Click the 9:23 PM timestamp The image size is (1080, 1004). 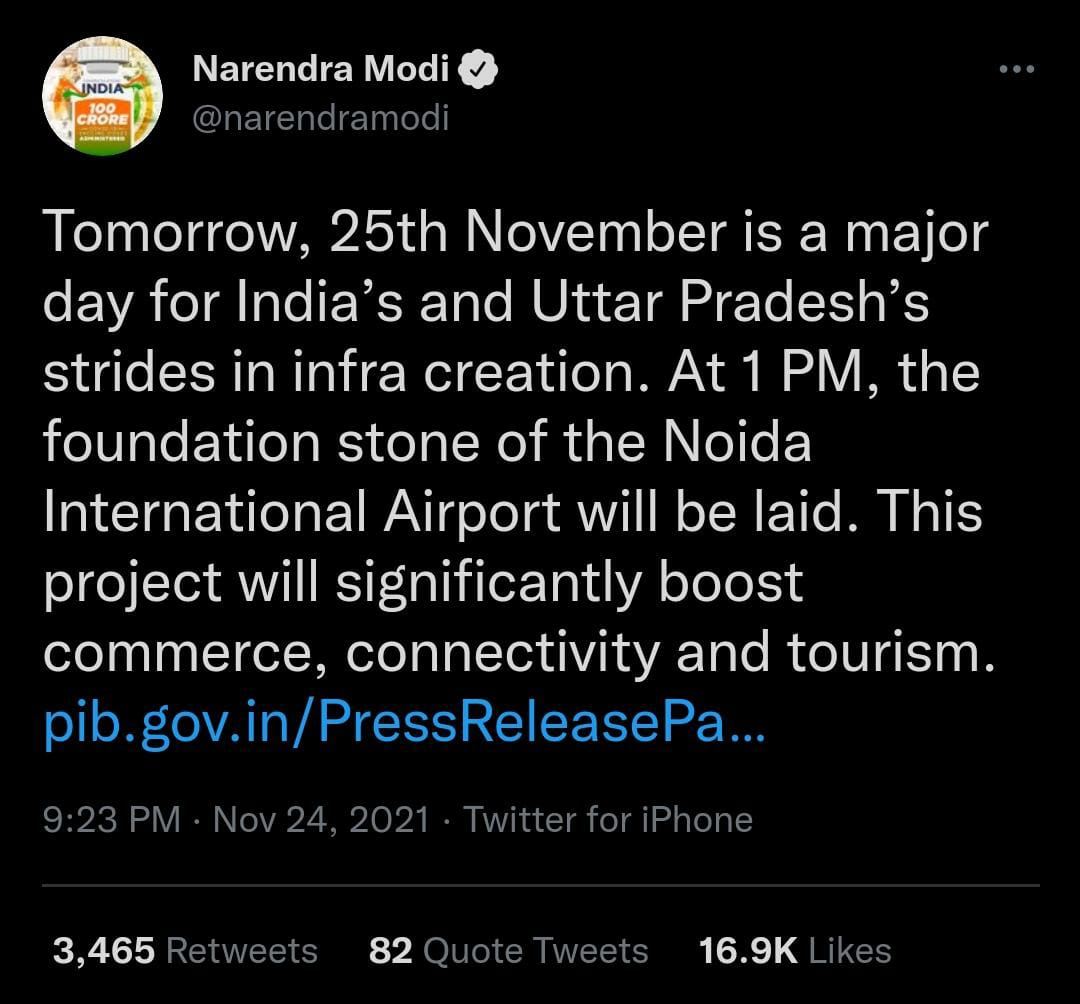(x=112, y=820)
